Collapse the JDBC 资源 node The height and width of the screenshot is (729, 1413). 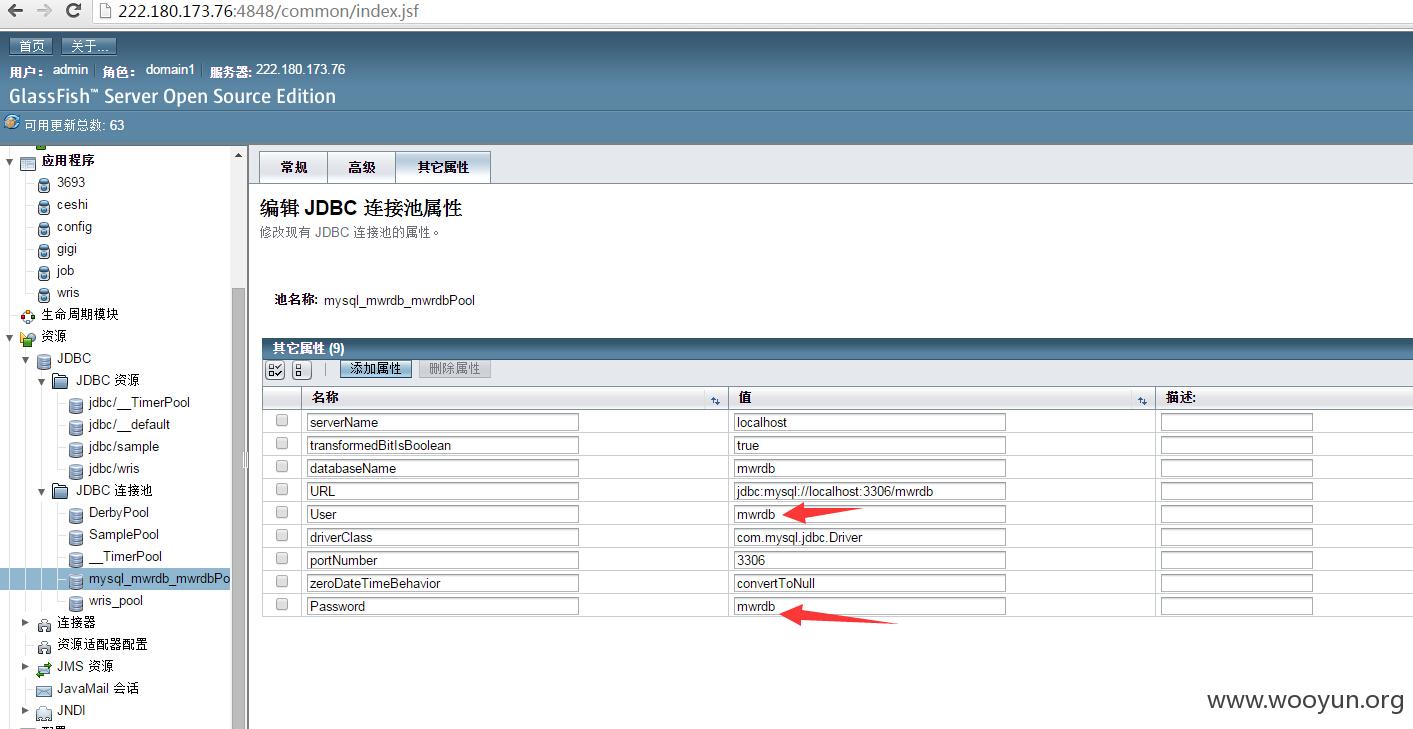(x=42, y=381)
